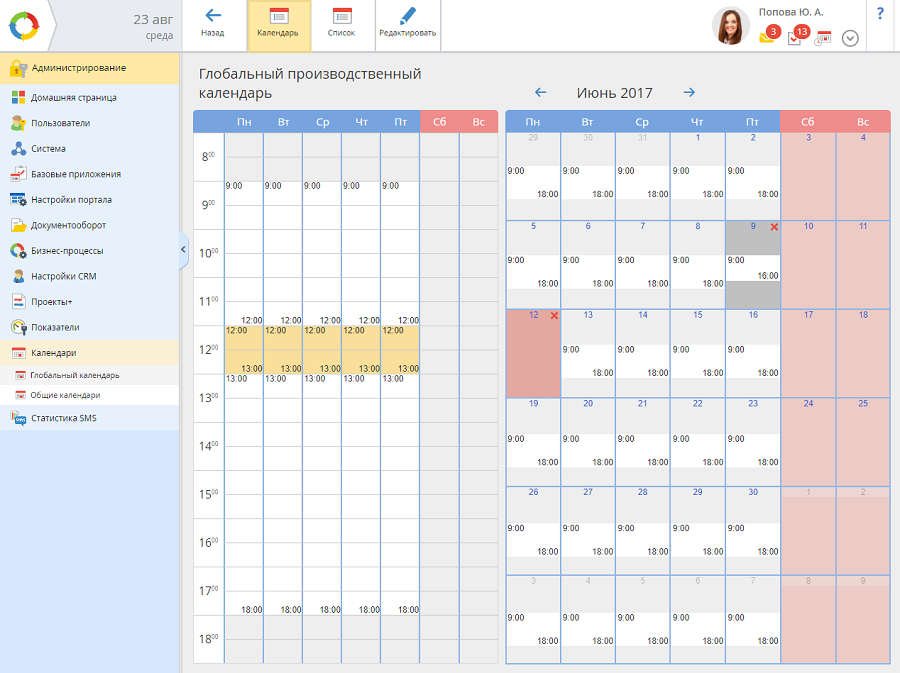Click the ELMA logo icon
This screenshot has width=900, height=673.
coord(23,25)
